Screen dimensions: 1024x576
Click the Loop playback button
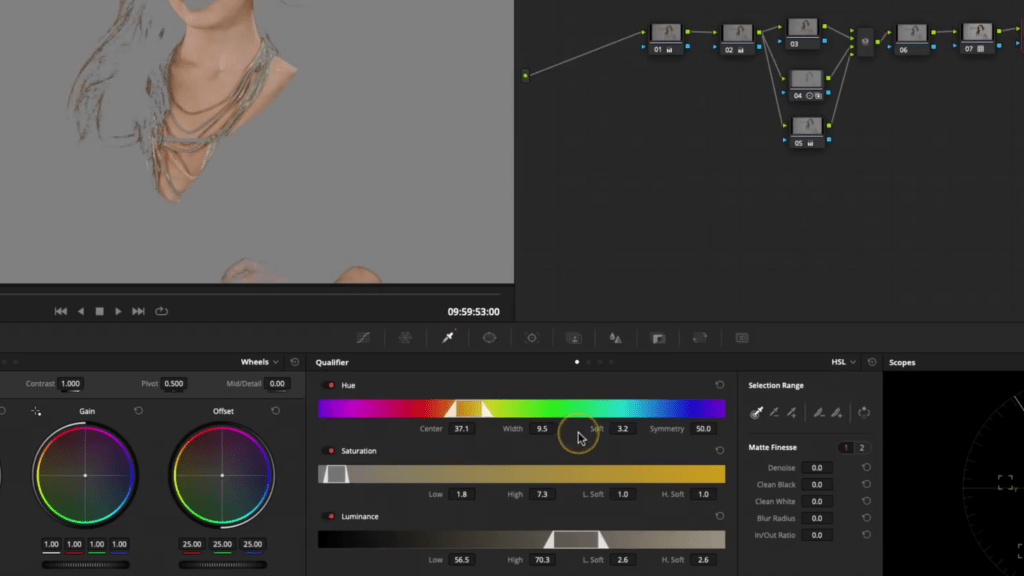coord(161,311)
